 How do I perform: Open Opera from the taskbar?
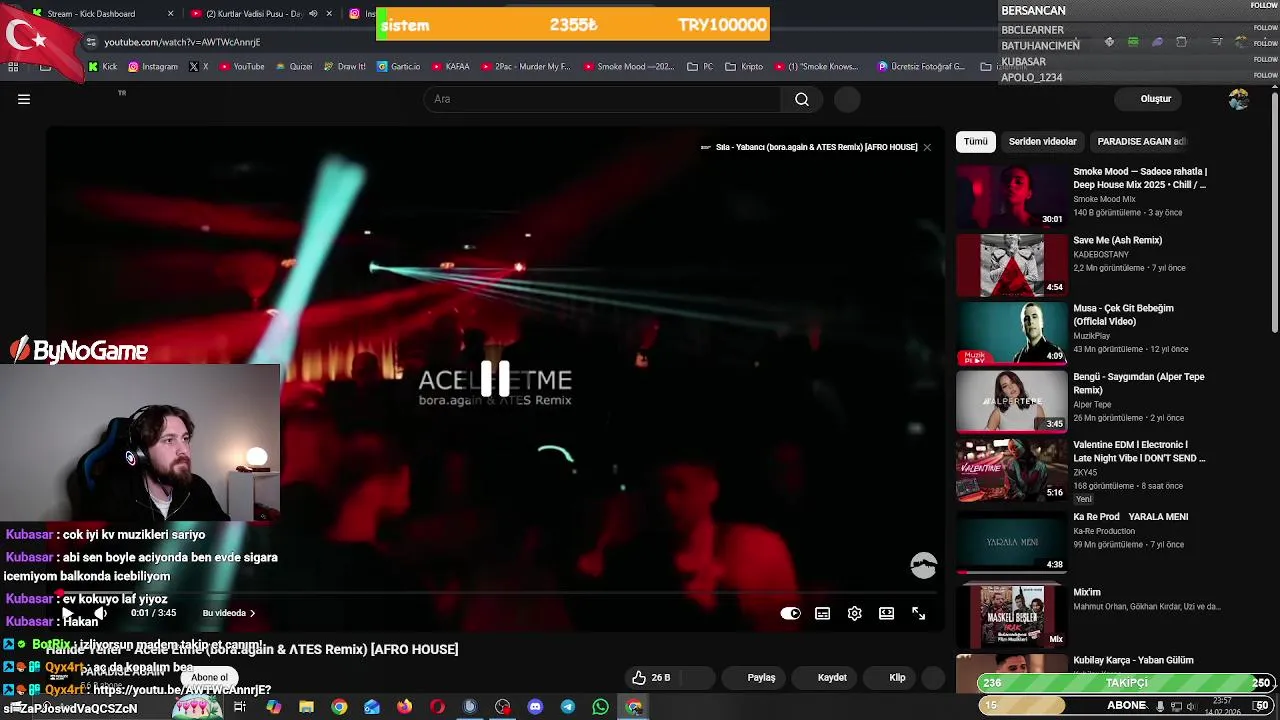click(x=437, y=707)
